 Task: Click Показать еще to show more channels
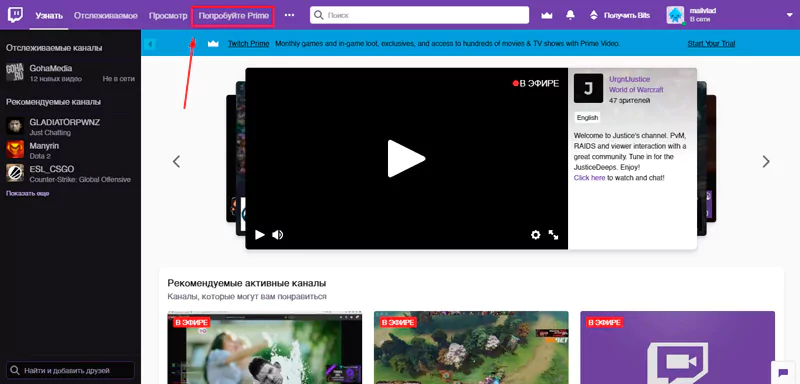click(28, 194)
